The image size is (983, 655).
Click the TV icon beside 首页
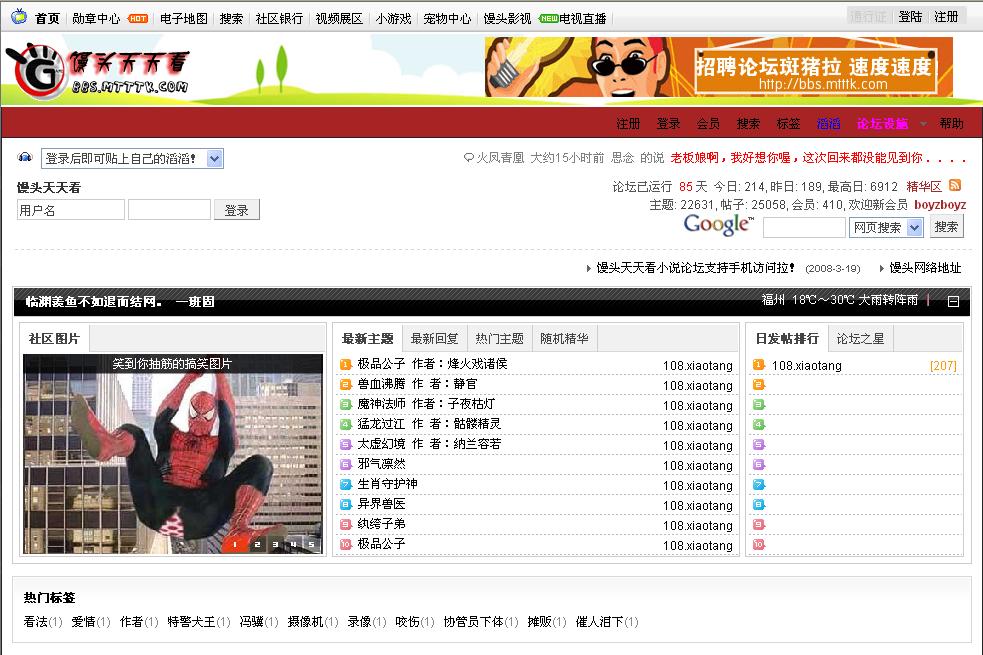[19, 17]
